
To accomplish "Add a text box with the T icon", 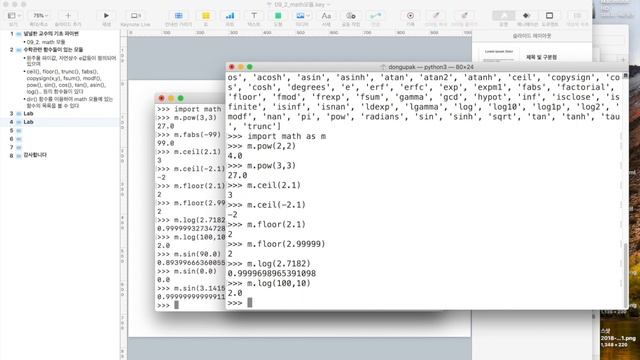I will (254, 16).
